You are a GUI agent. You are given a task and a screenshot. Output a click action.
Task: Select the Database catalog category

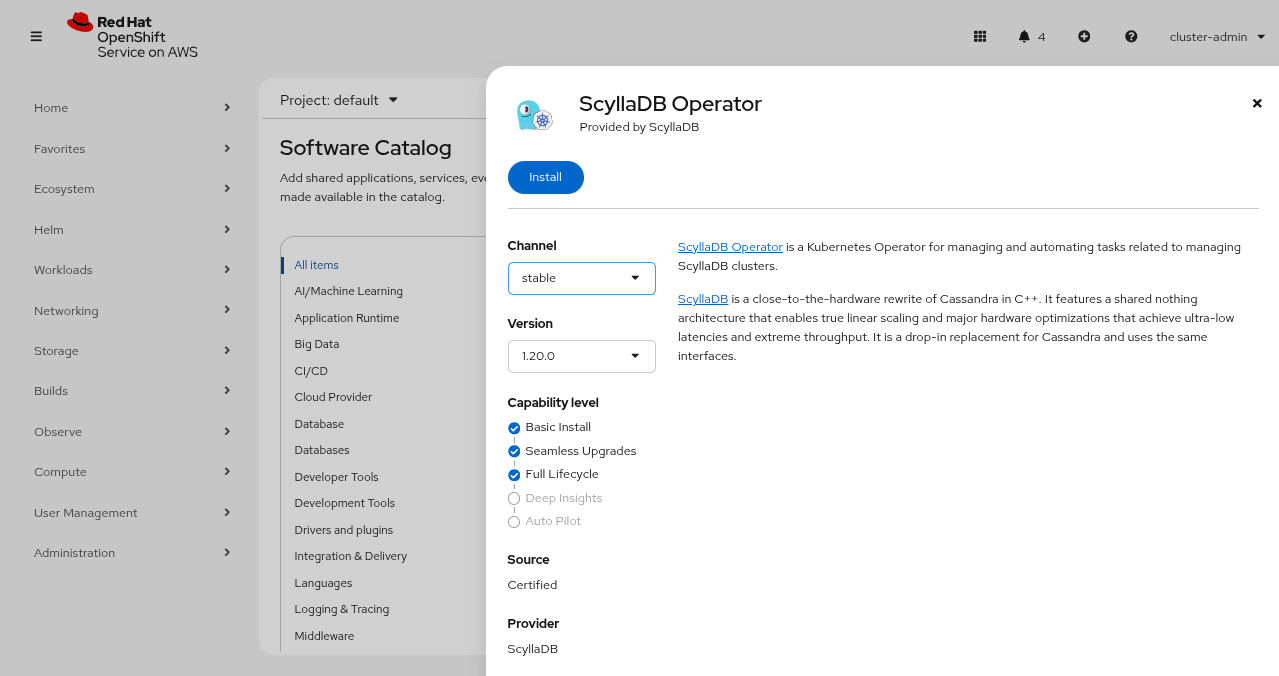click(319, 424)
